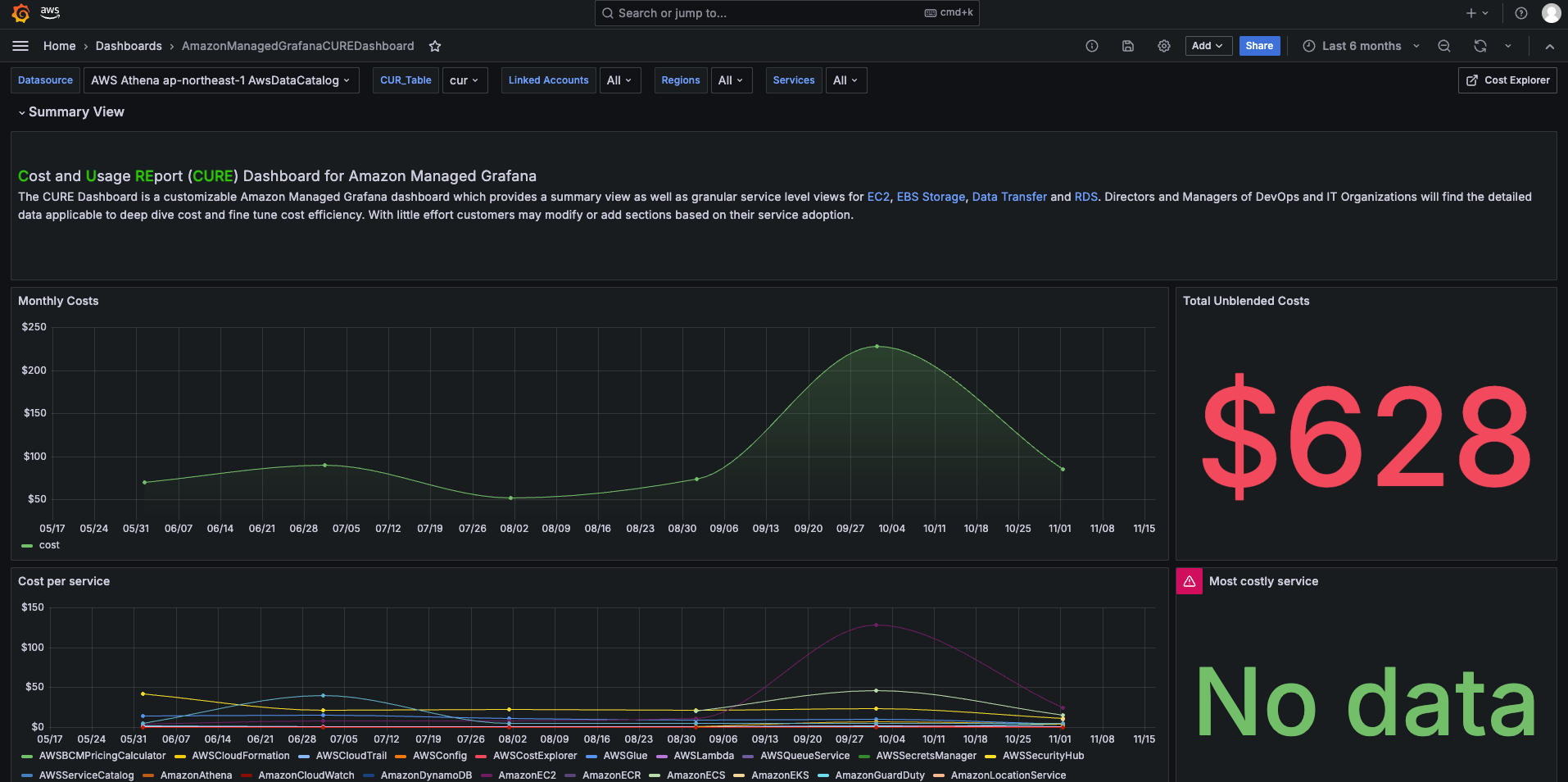Focus the Search or jump to field
Screen dimensions: 1568x782
click(786, 13)
